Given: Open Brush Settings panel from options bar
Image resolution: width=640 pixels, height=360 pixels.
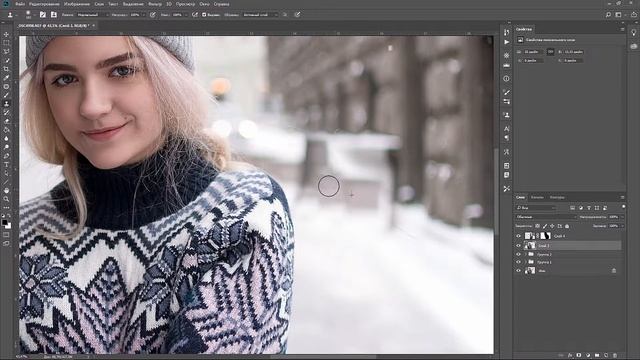Looking at the screenshot, I should pos(43,15).
